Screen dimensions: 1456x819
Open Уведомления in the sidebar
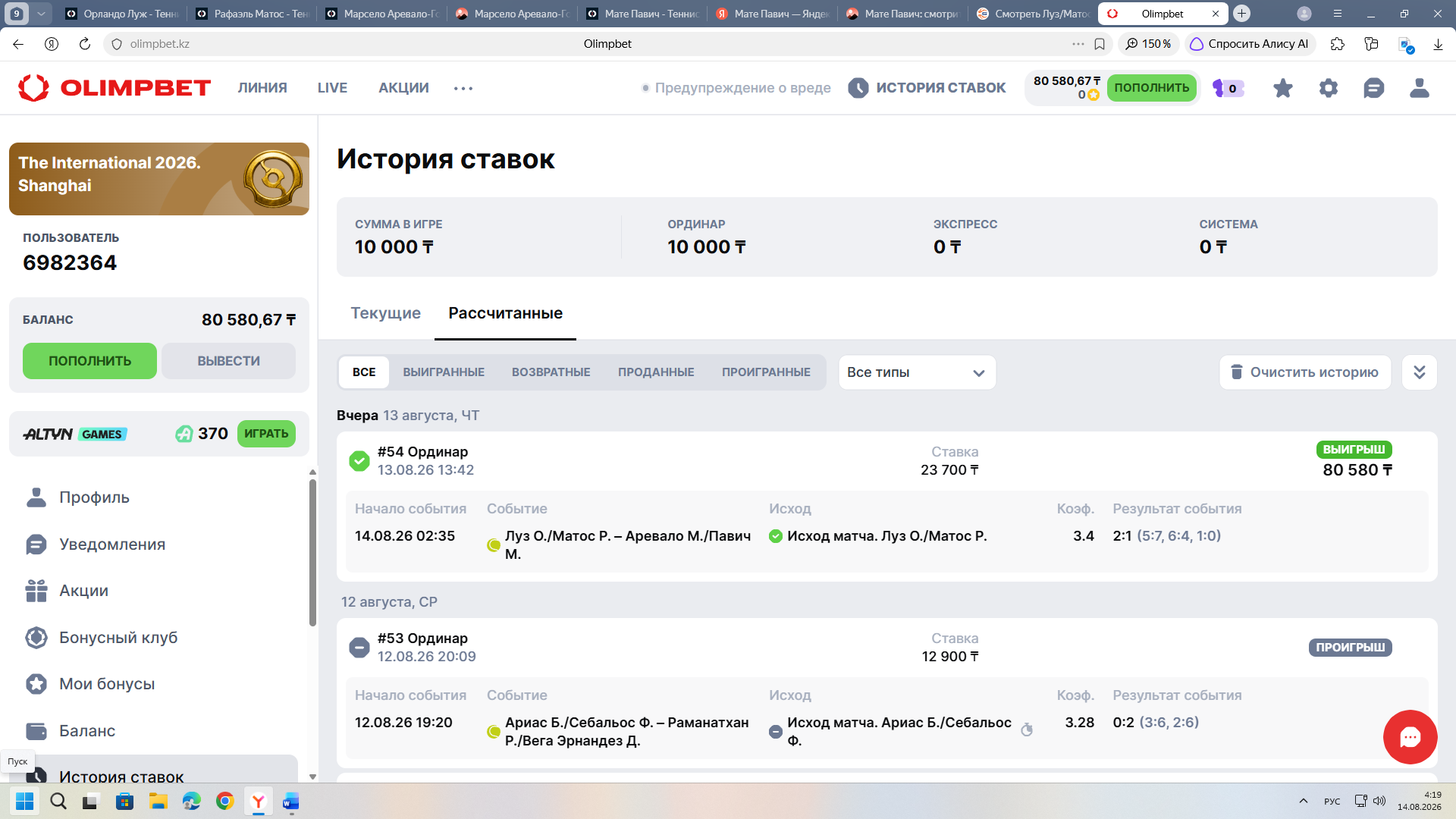[x=111, y=544]
